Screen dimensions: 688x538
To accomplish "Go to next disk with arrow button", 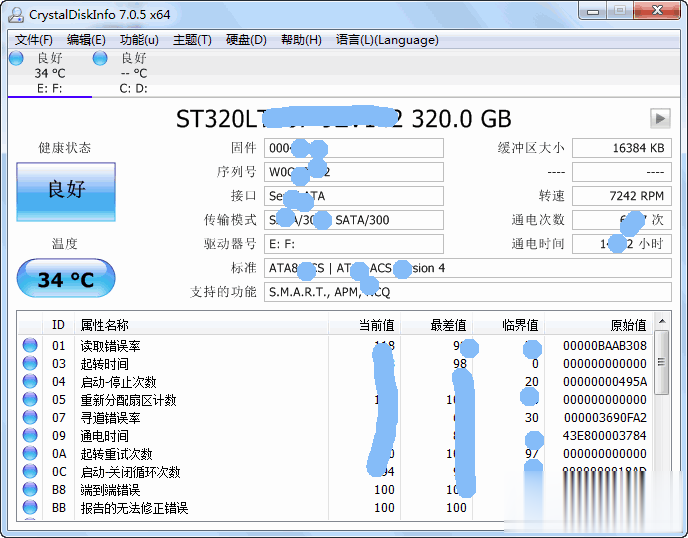I will pyautogui.click(x=660, y=118).
